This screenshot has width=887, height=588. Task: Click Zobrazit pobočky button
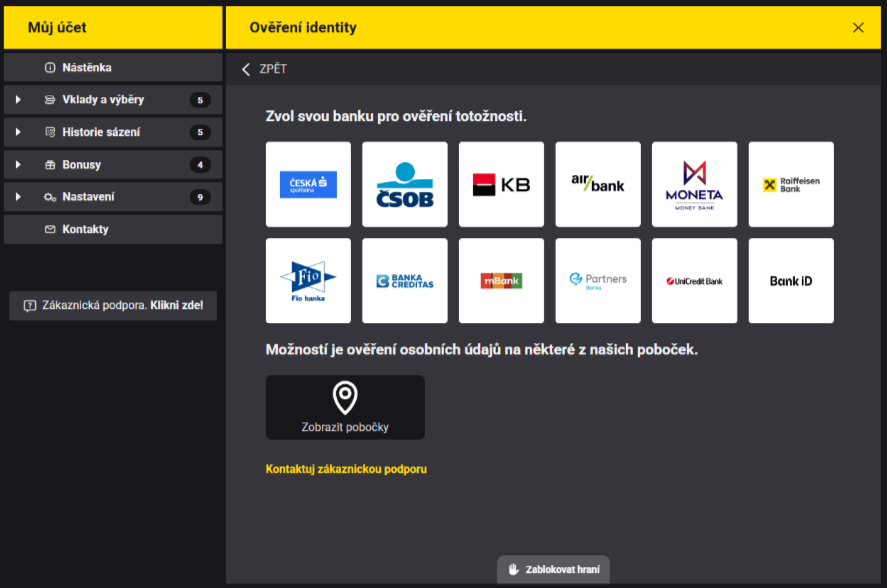pos(345,407)
